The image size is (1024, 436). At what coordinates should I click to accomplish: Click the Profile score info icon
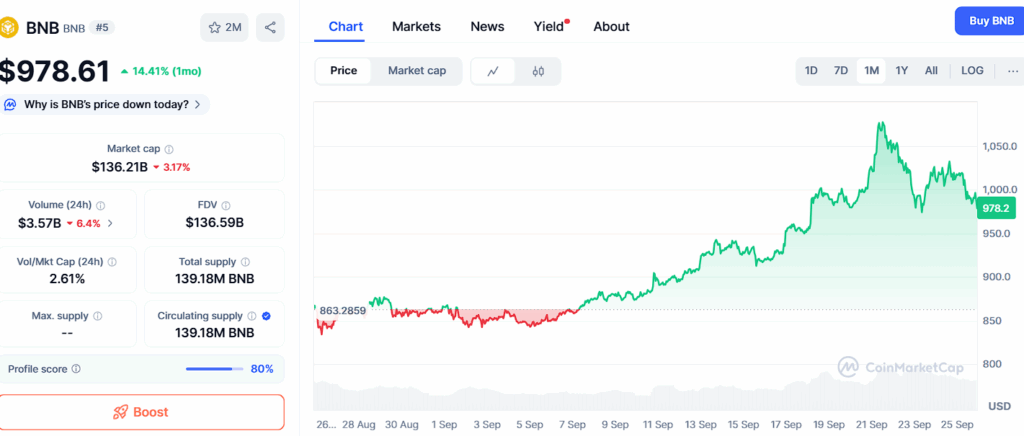(77, 369)
